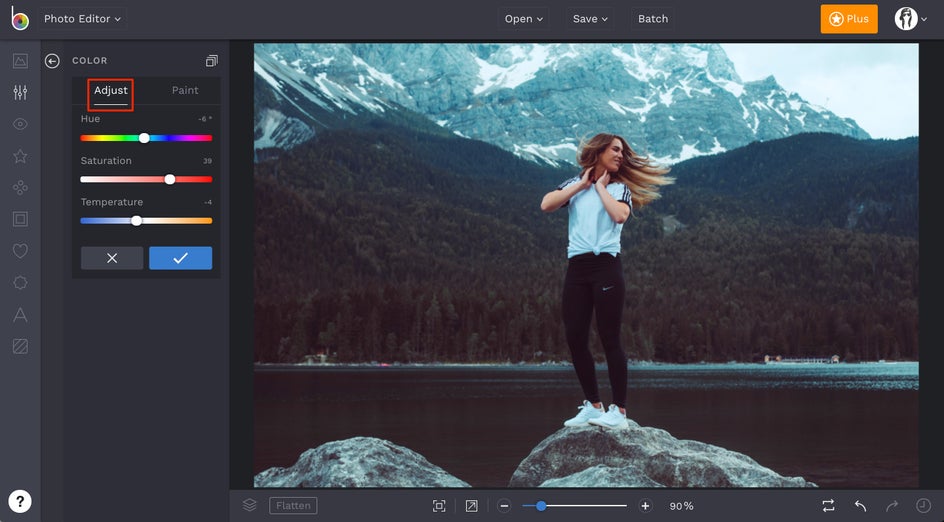
Task: Expand the Open menu
Action: coord(524,19)
